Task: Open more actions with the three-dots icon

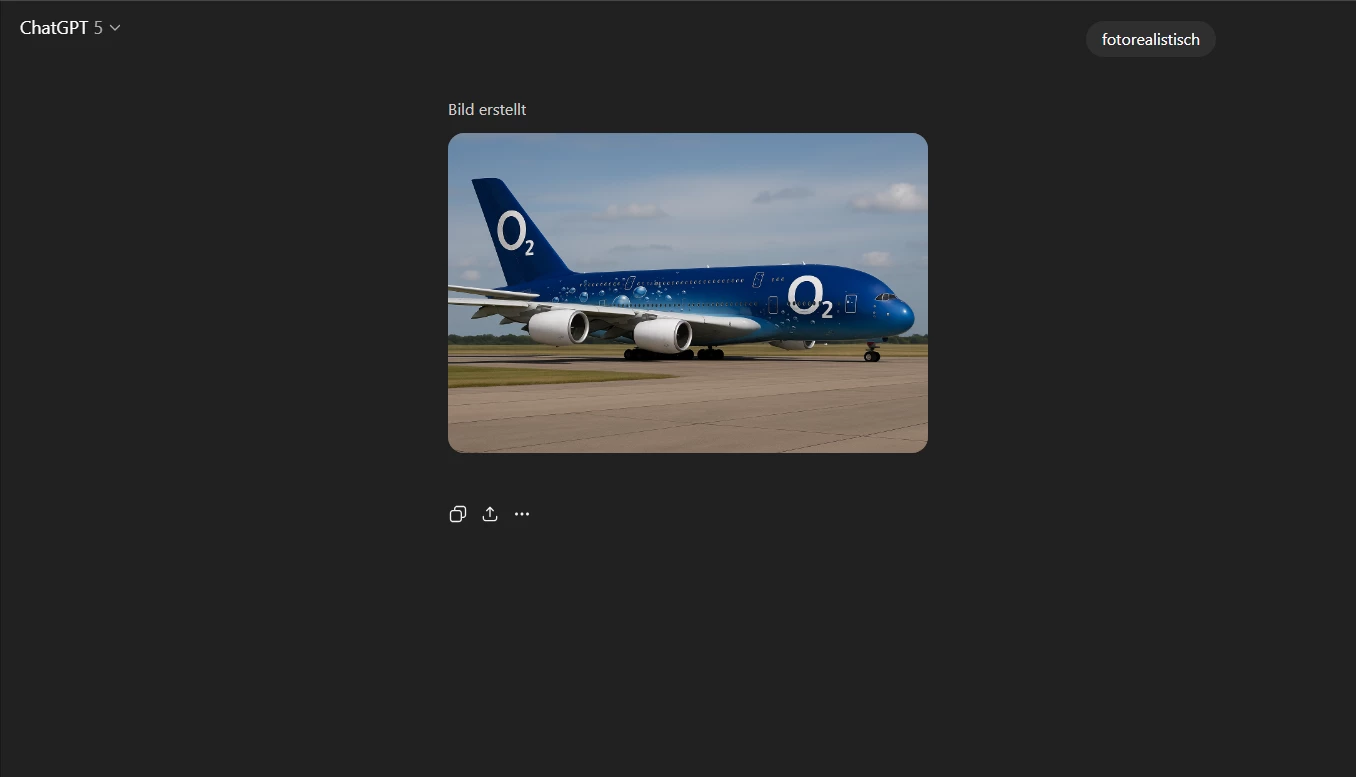Action: click(522, 514)
